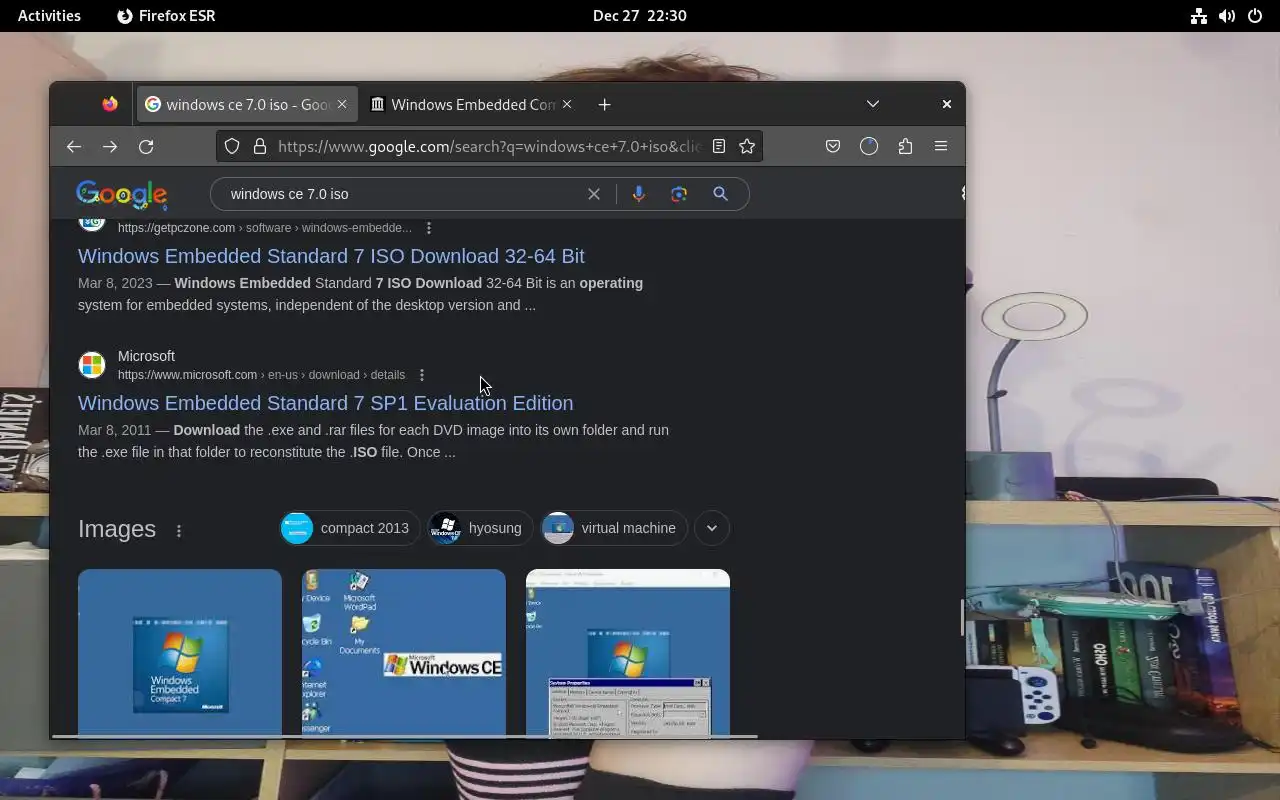Open the extensions puzzle icon
The width and height of the screenshot is (1280, 800).
coord(905,146)
